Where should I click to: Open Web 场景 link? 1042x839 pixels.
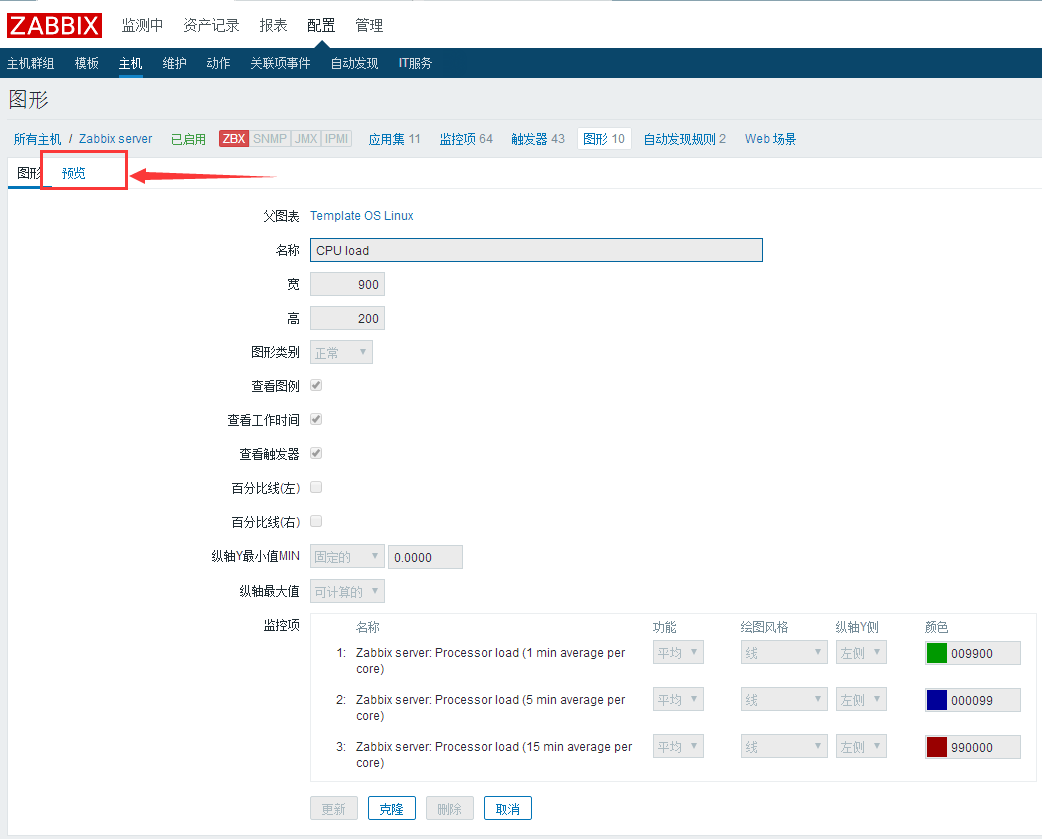(x=770, y=139)
